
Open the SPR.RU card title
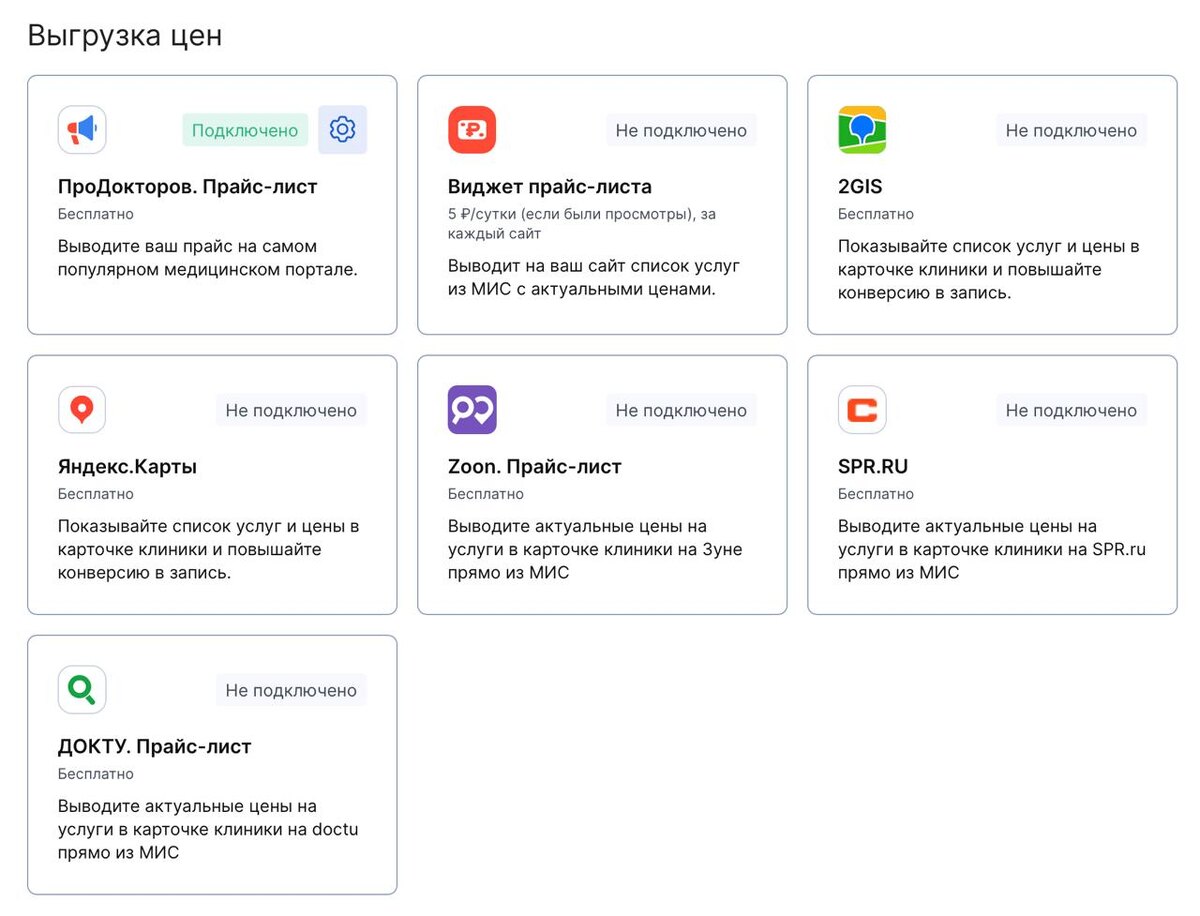coord(873,467)
